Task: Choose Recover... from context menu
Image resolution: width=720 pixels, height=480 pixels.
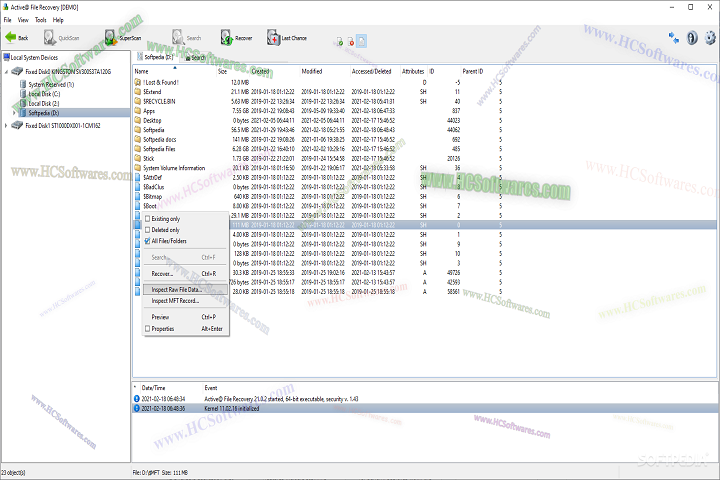Action: tap(185, 274)
